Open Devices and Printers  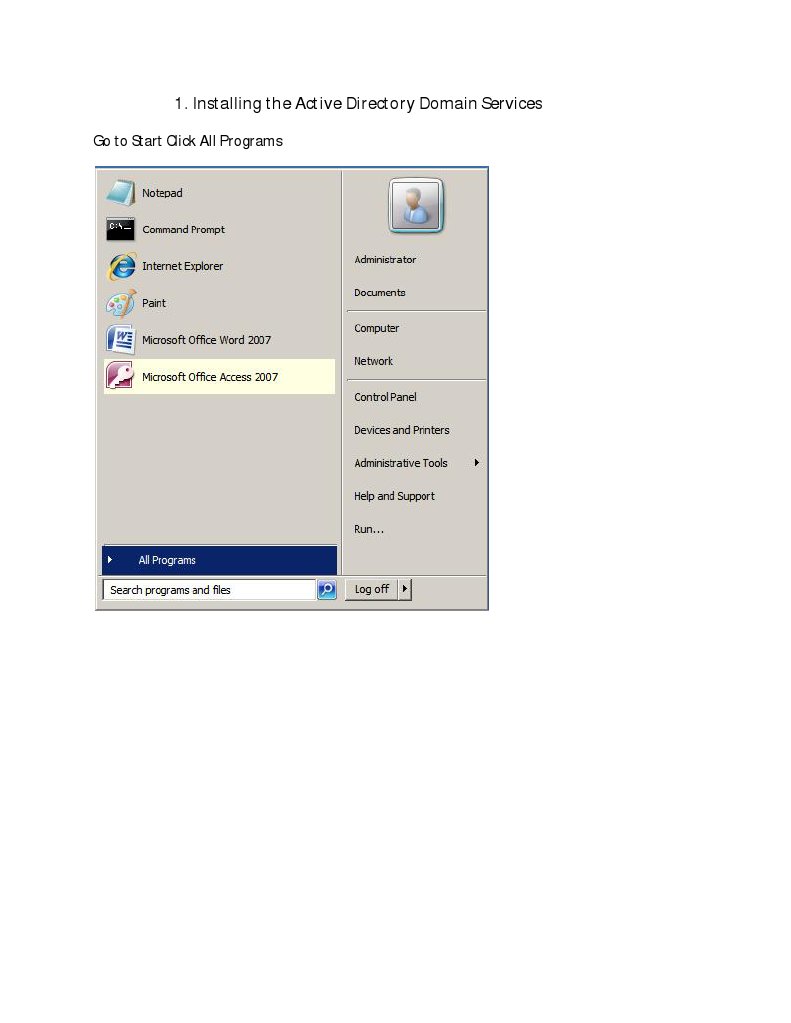[x=401, y=430]
